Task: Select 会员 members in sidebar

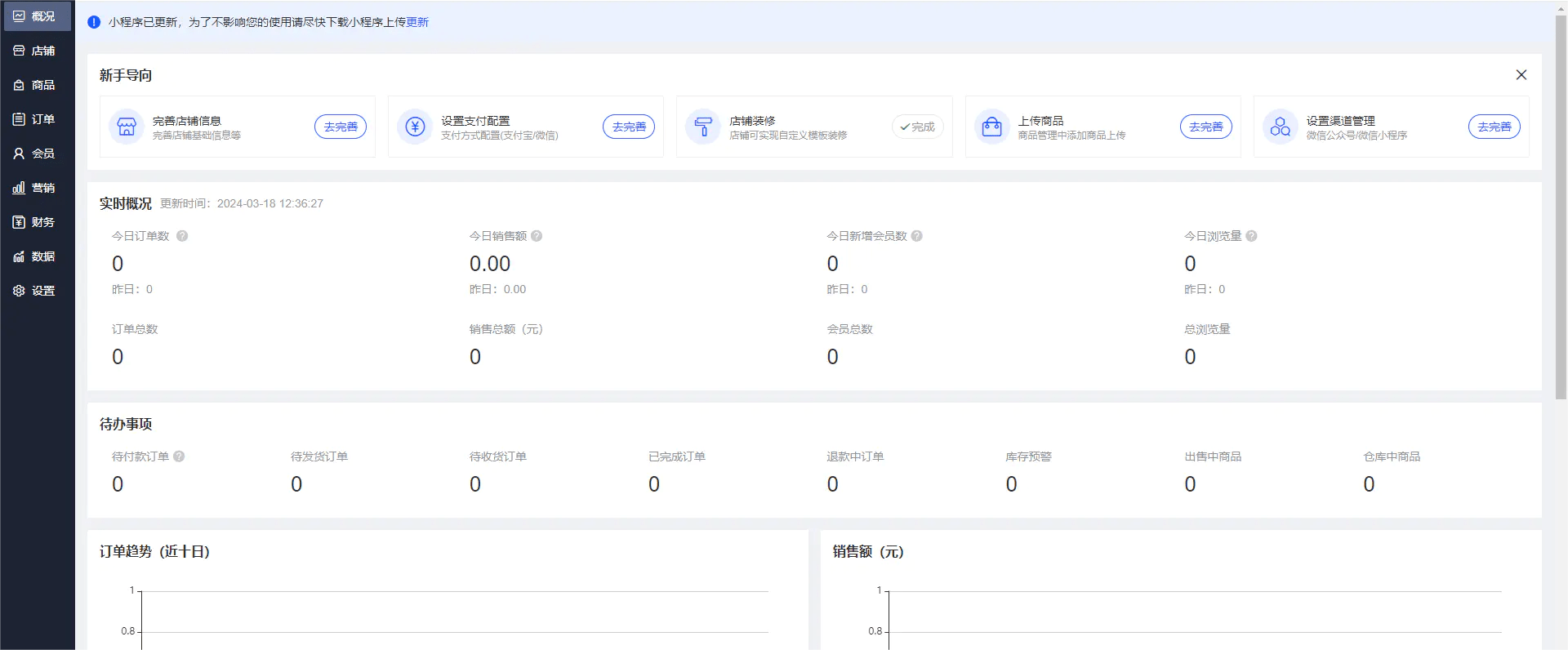Action: [x=37, y=154]
